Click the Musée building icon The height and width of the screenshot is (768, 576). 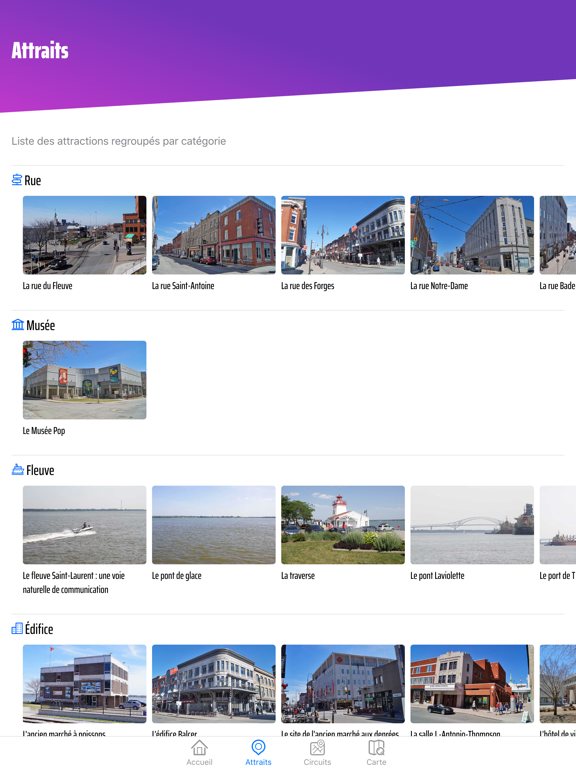point(18,324)
